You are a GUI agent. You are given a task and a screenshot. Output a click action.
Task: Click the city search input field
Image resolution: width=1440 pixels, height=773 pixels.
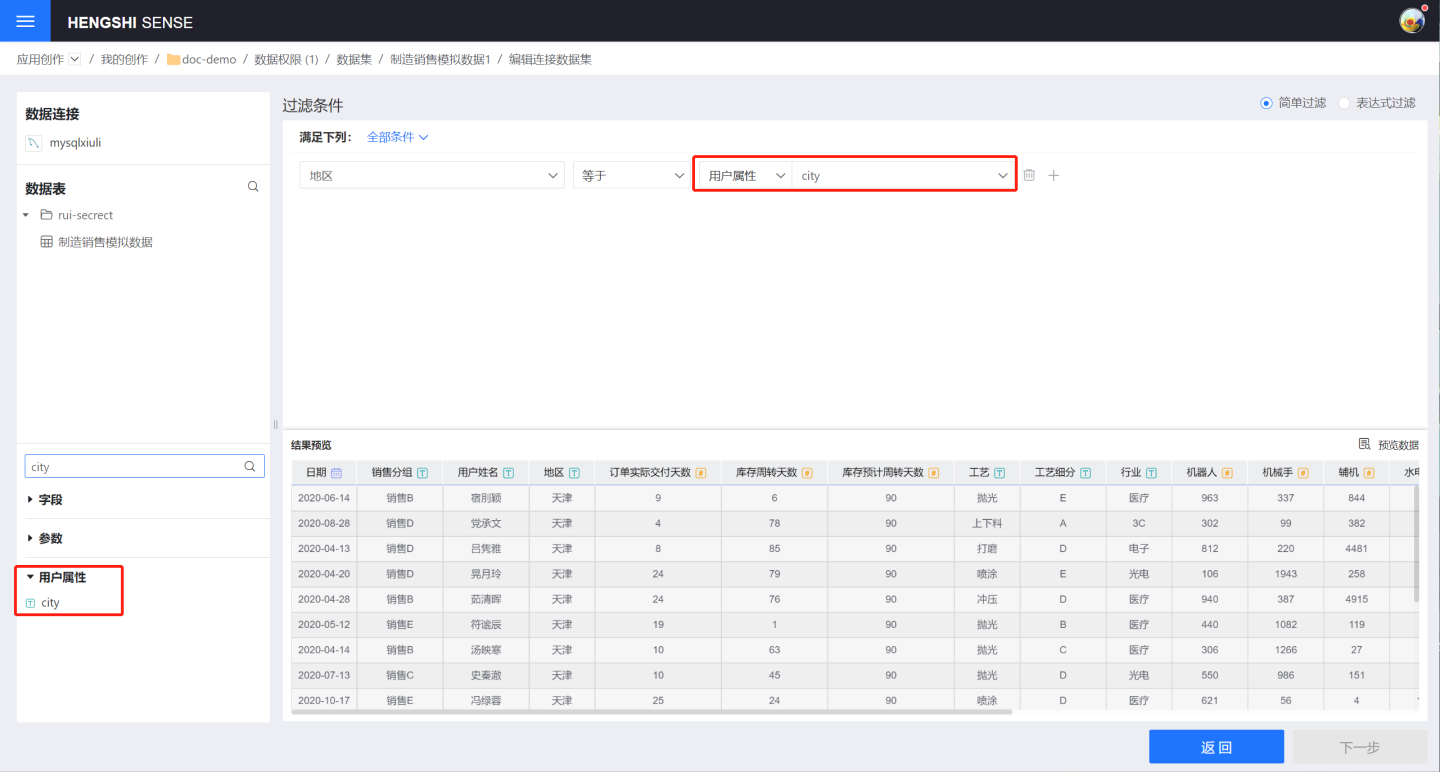(135, 467)
